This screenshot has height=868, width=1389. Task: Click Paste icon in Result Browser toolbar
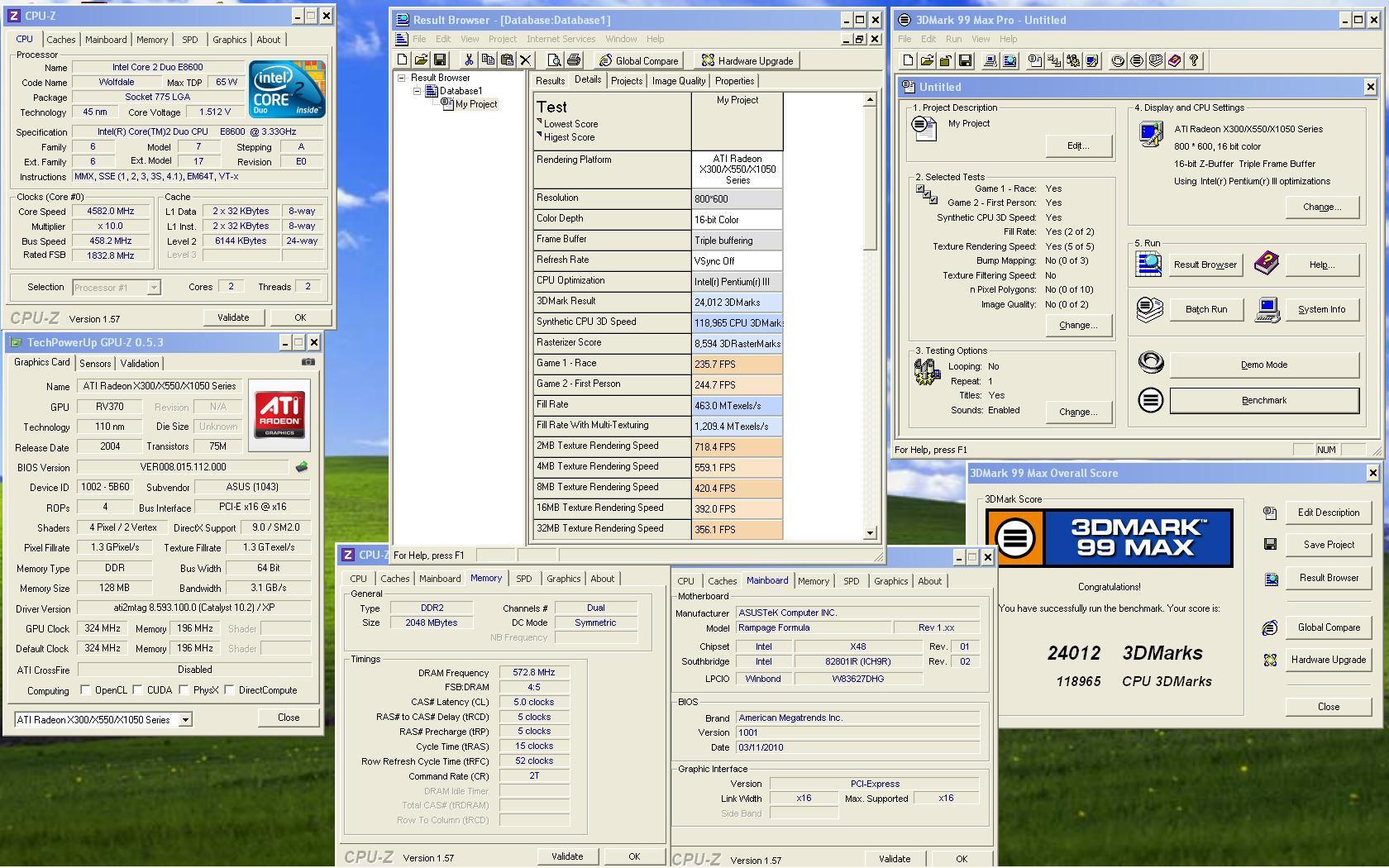pos(507,60)
